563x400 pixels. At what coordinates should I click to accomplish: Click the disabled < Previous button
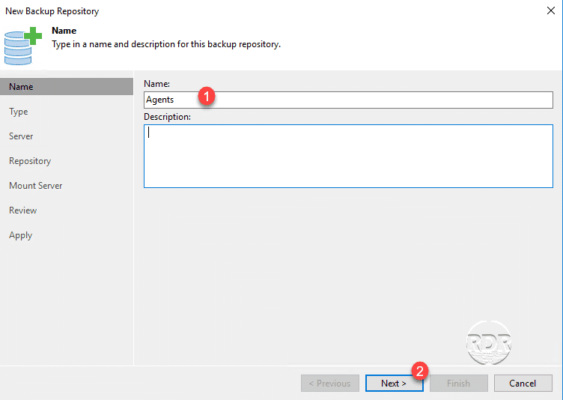click(330, 383)
